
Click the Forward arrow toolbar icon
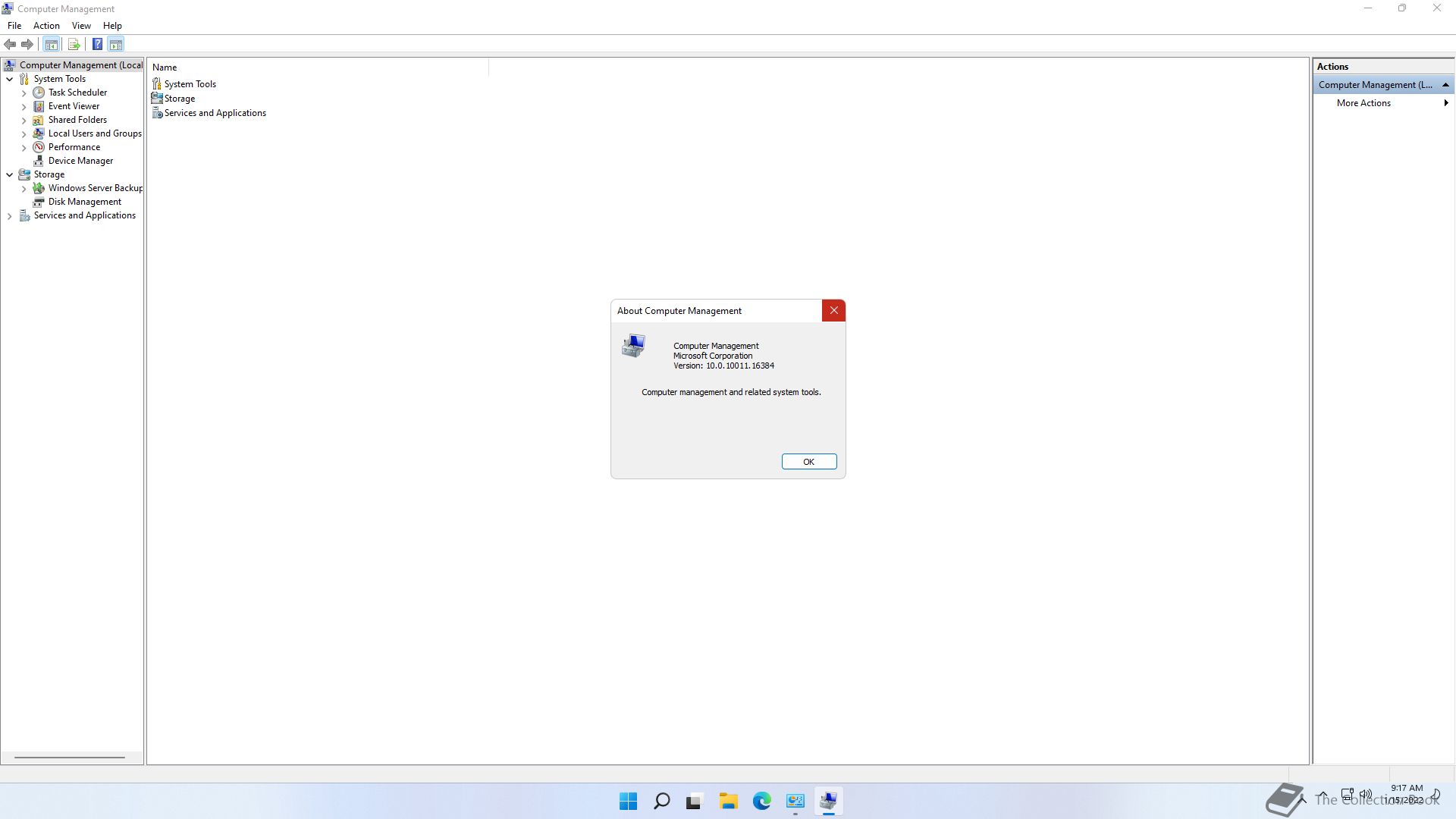coord(27,44)
